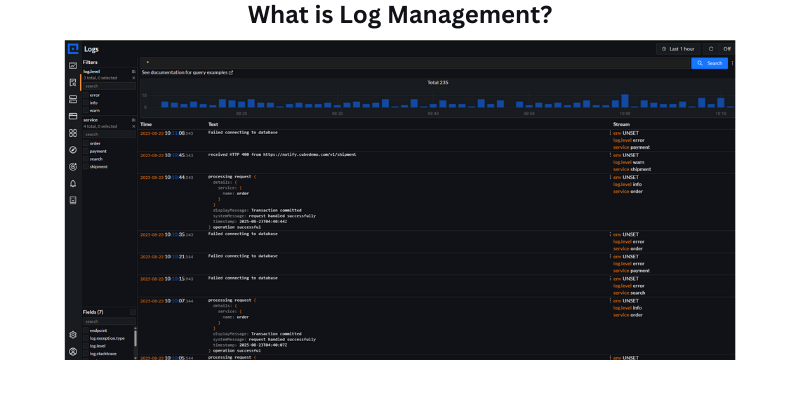Click the log.level filter options icon
Screen dimensions: 800x400
coord(134,72)
